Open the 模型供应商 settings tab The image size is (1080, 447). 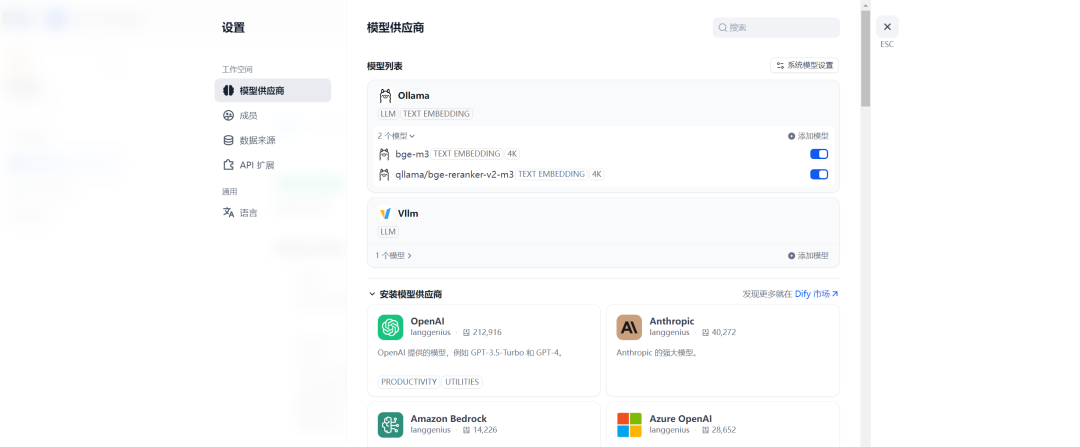coord(273,90)
